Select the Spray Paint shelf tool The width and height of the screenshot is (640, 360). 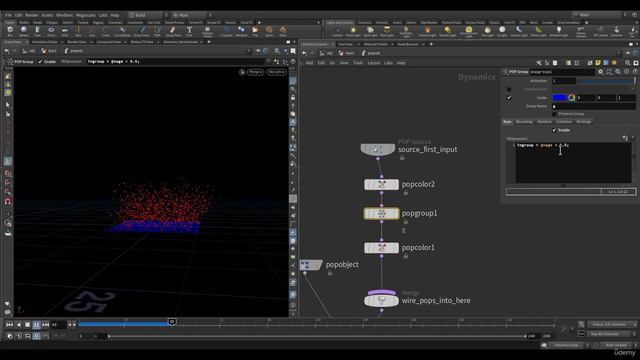(x=173, y=31)
